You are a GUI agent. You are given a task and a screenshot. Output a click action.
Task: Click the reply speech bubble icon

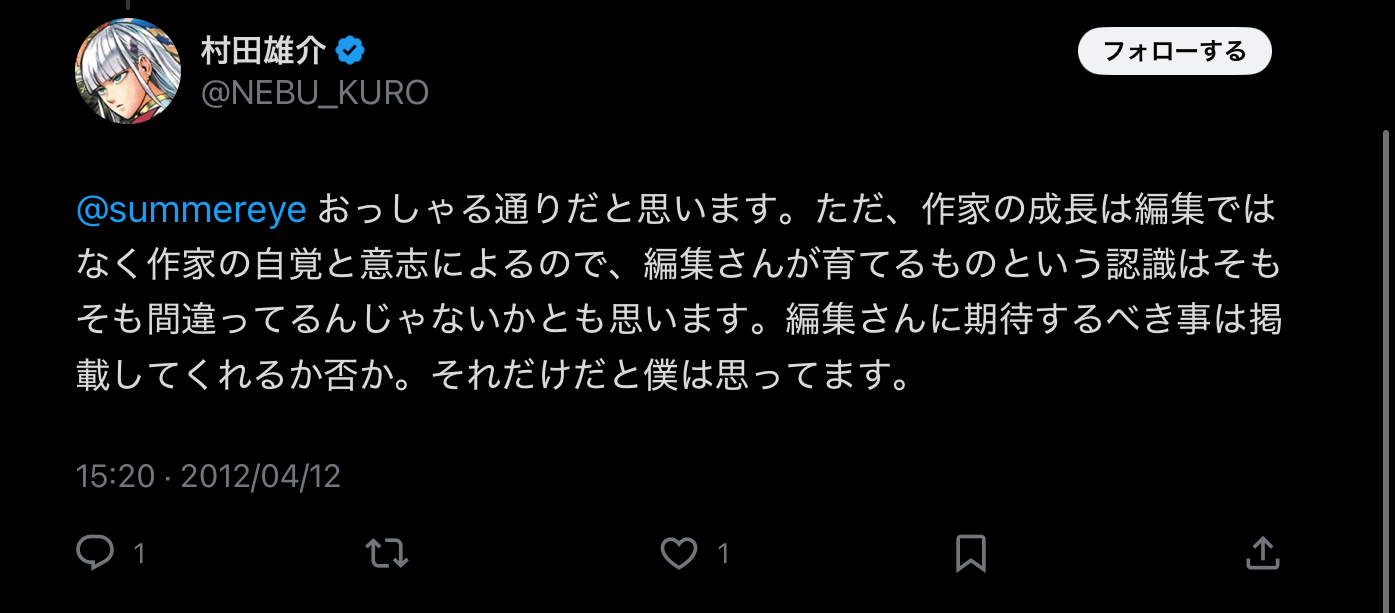[95, 553]
